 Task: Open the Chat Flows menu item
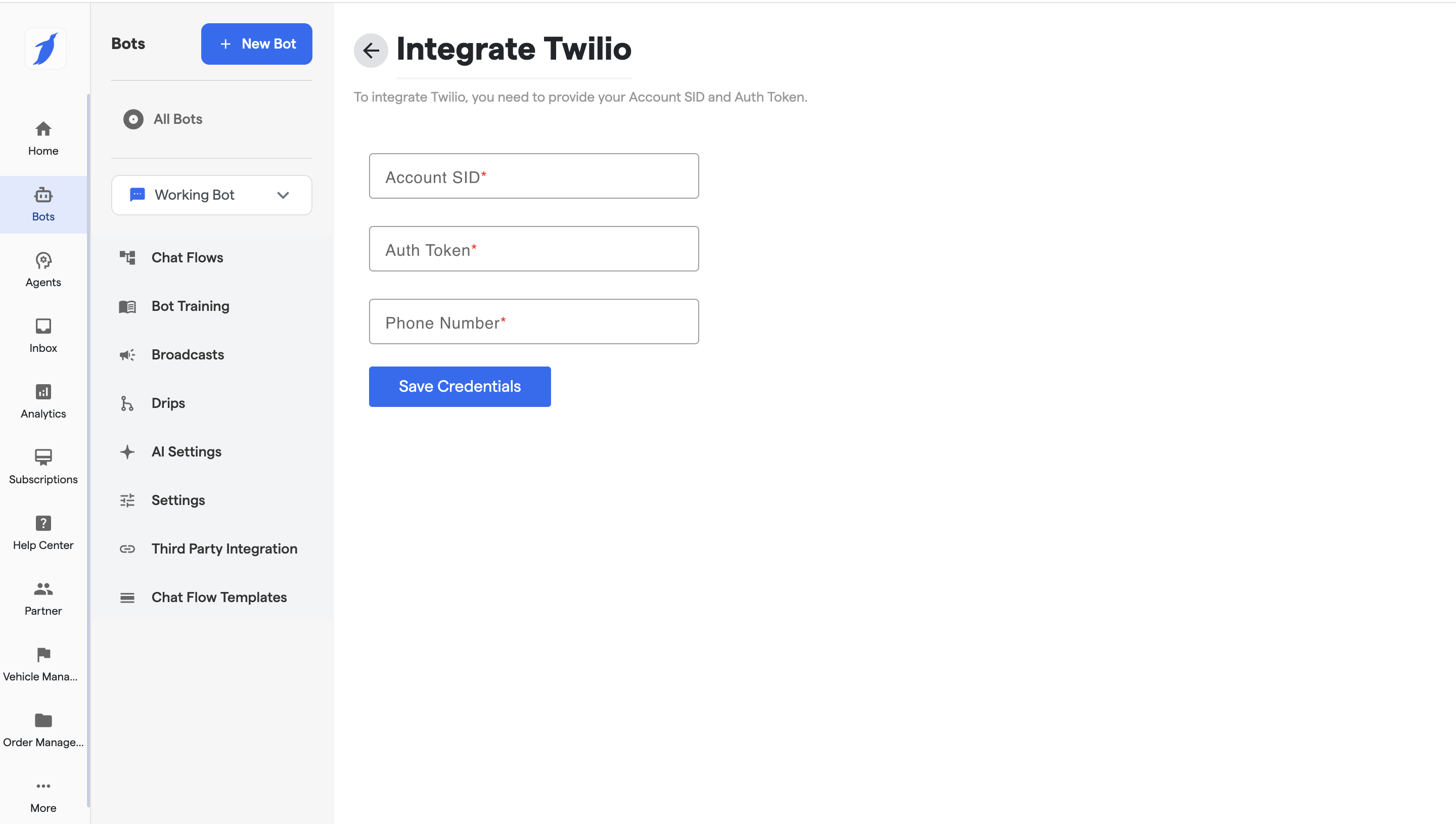coord(187,258)
